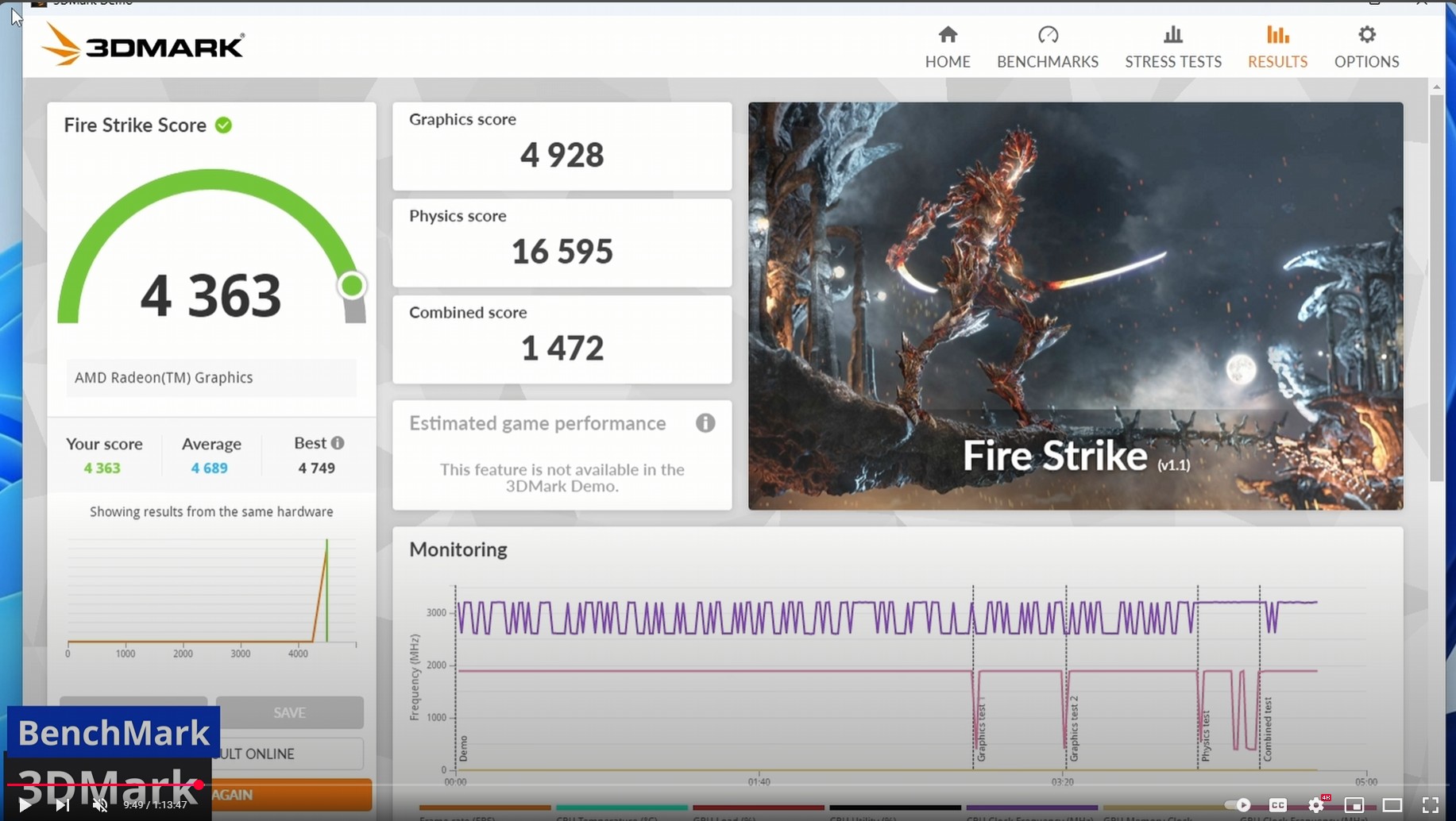Click the orange Frame rate legend swatch
Viewport: 1456px width, 821px height.
485,808
